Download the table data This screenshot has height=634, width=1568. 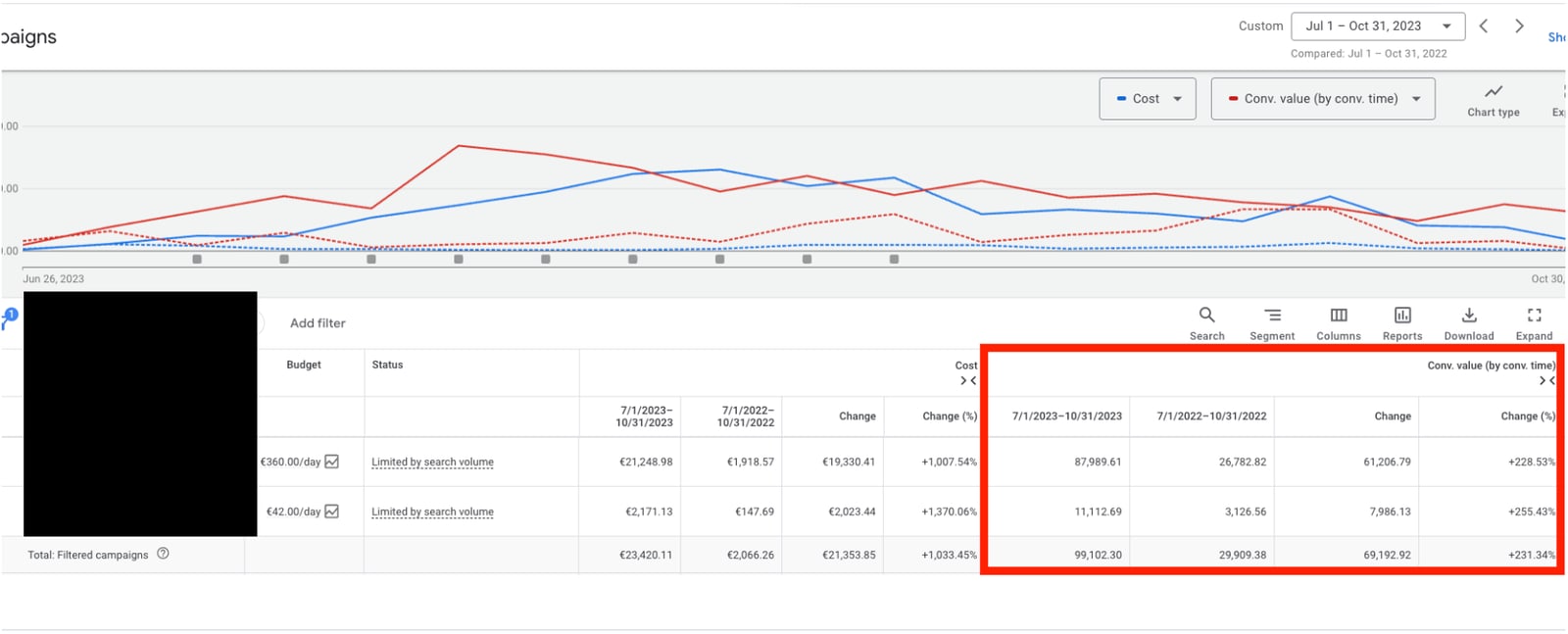pos(1469,323)
